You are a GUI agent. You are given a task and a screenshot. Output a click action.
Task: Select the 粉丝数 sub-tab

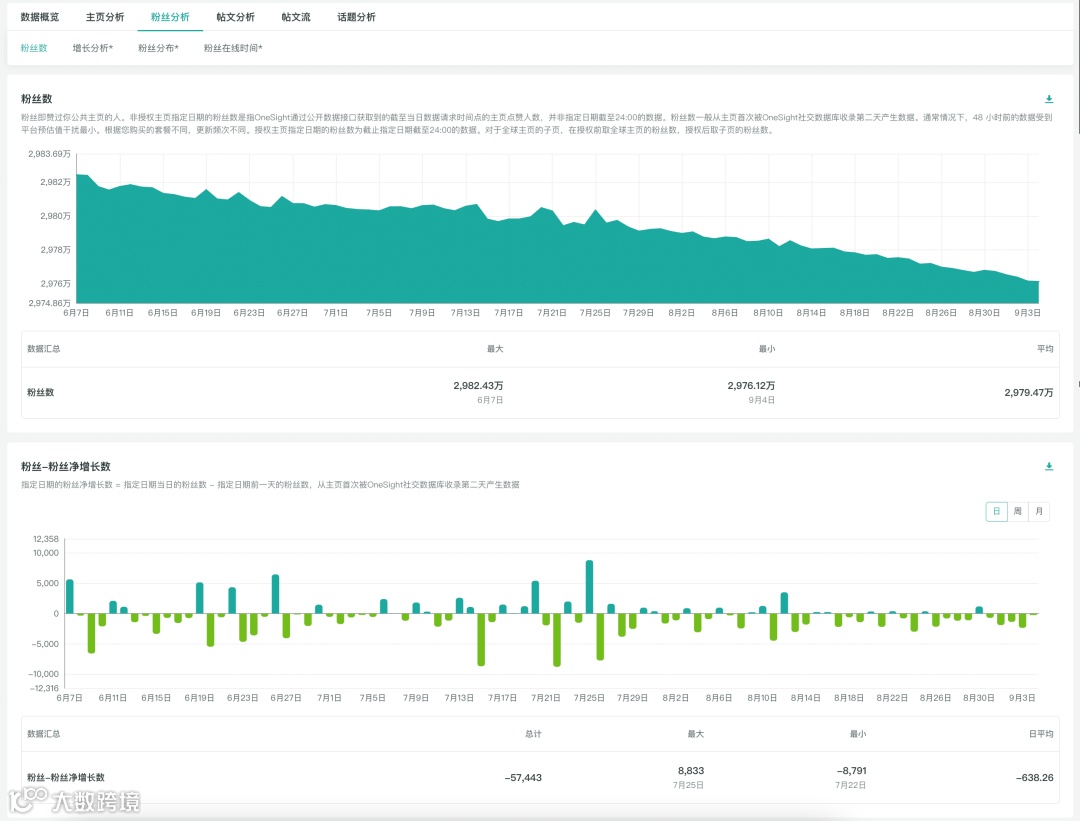(34, 48)
